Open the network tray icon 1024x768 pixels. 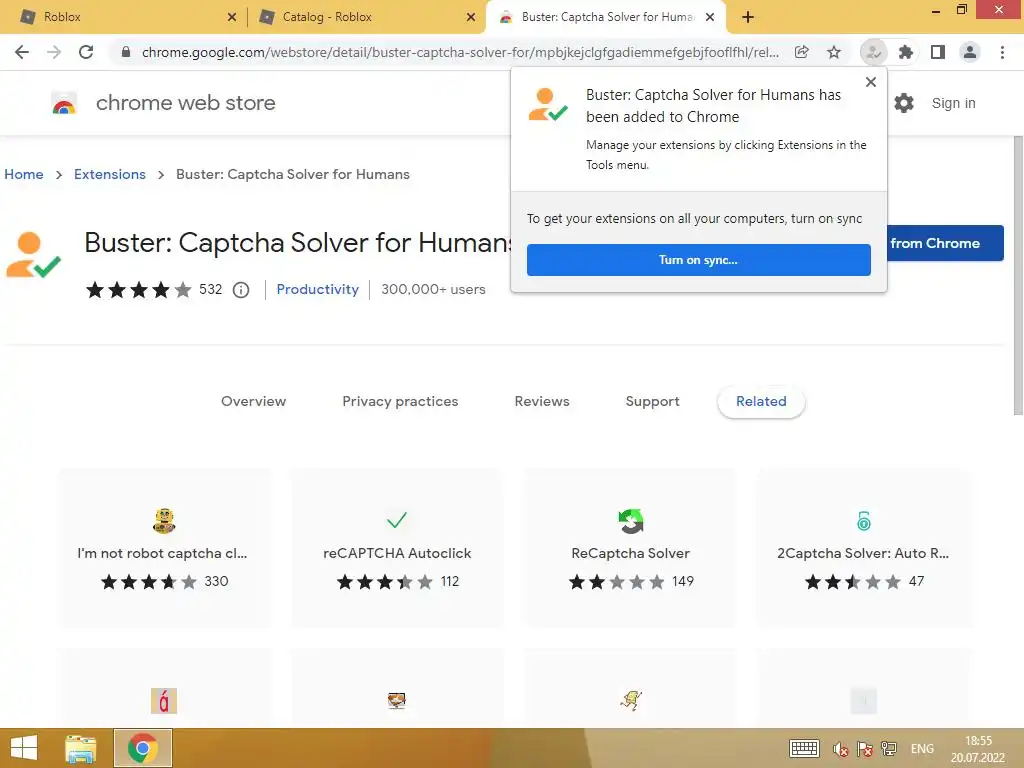click(x=888, y=749)
